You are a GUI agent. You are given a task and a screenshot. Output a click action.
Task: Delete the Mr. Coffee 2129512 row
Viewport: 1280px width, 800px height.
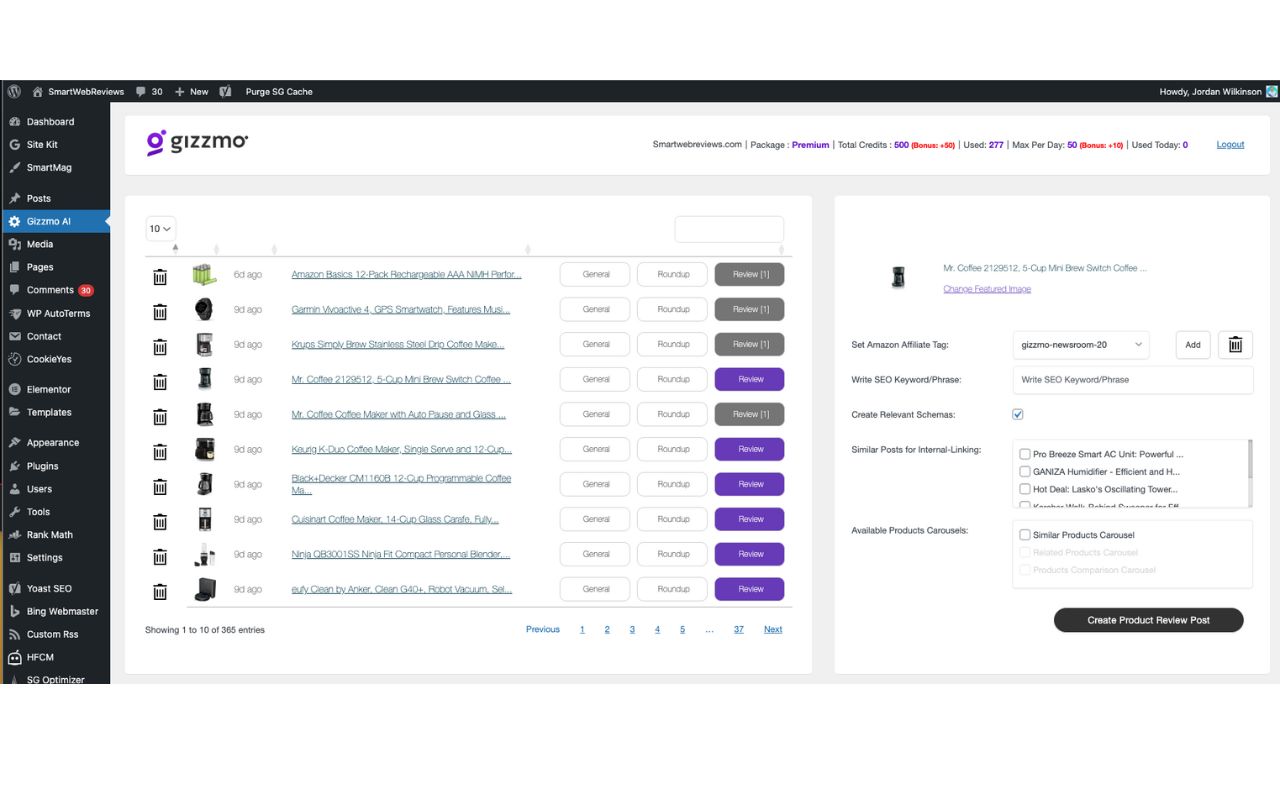click(160, 382)
